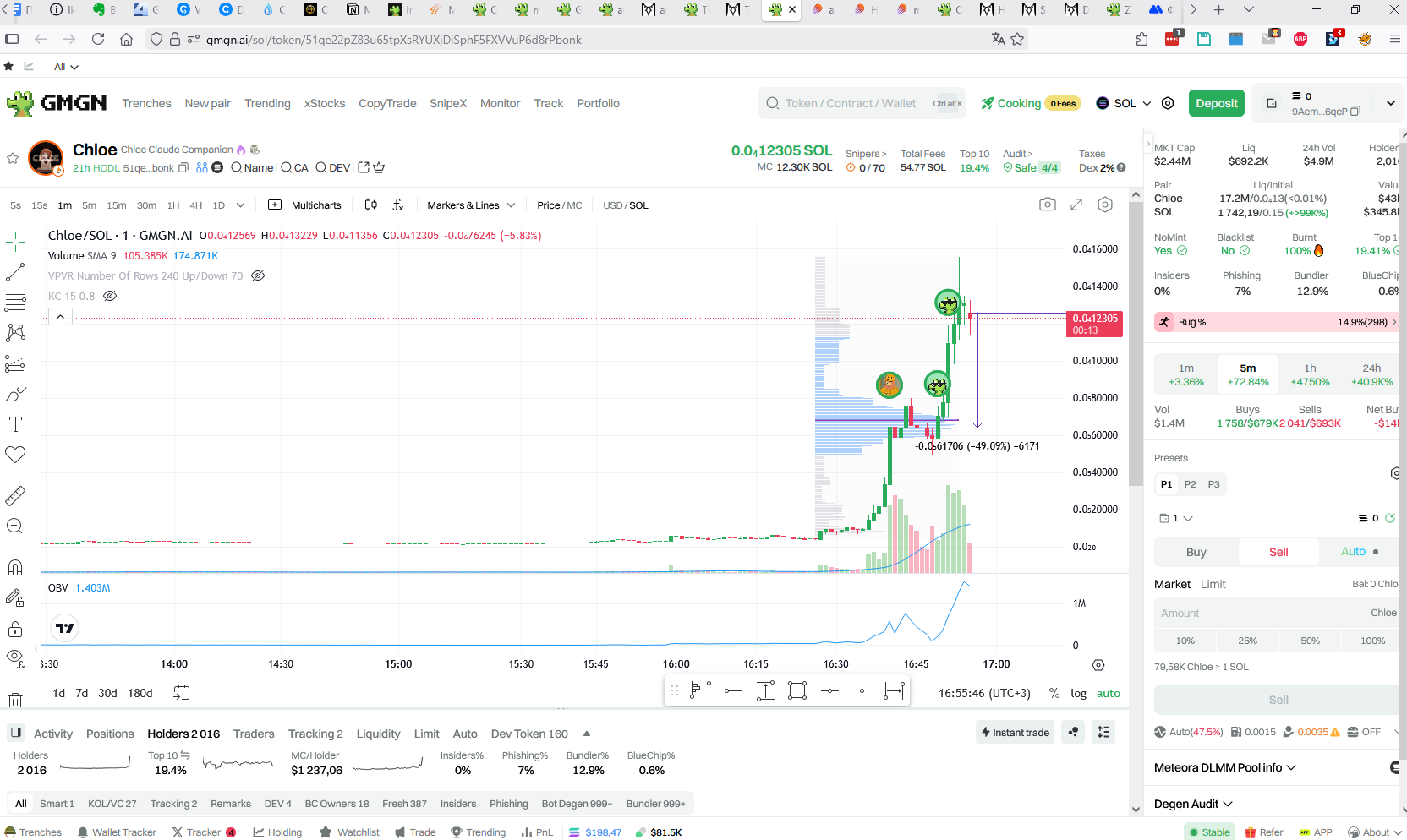Viewport: 1407px width, 840px height.
Task: Open chart settings hexagon icon
Action: (x=1105, y=205)
